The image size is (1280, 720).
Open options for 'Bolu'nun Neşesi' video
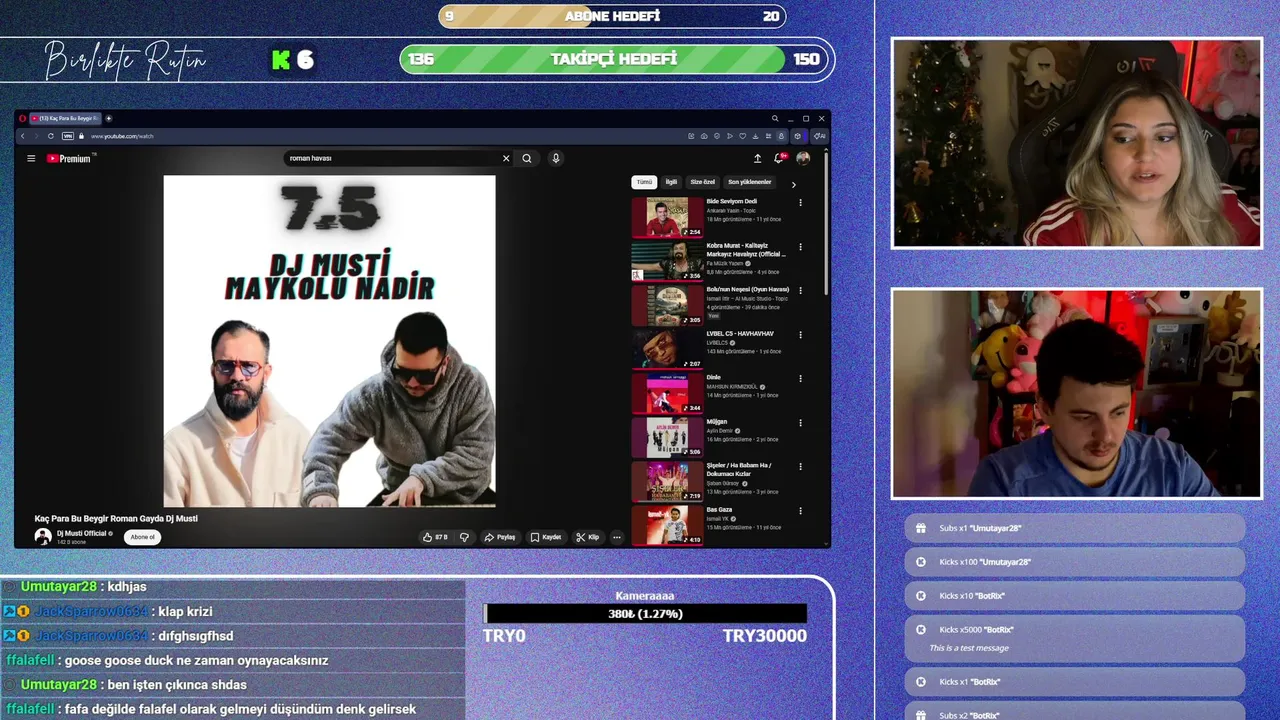point(800,290)
